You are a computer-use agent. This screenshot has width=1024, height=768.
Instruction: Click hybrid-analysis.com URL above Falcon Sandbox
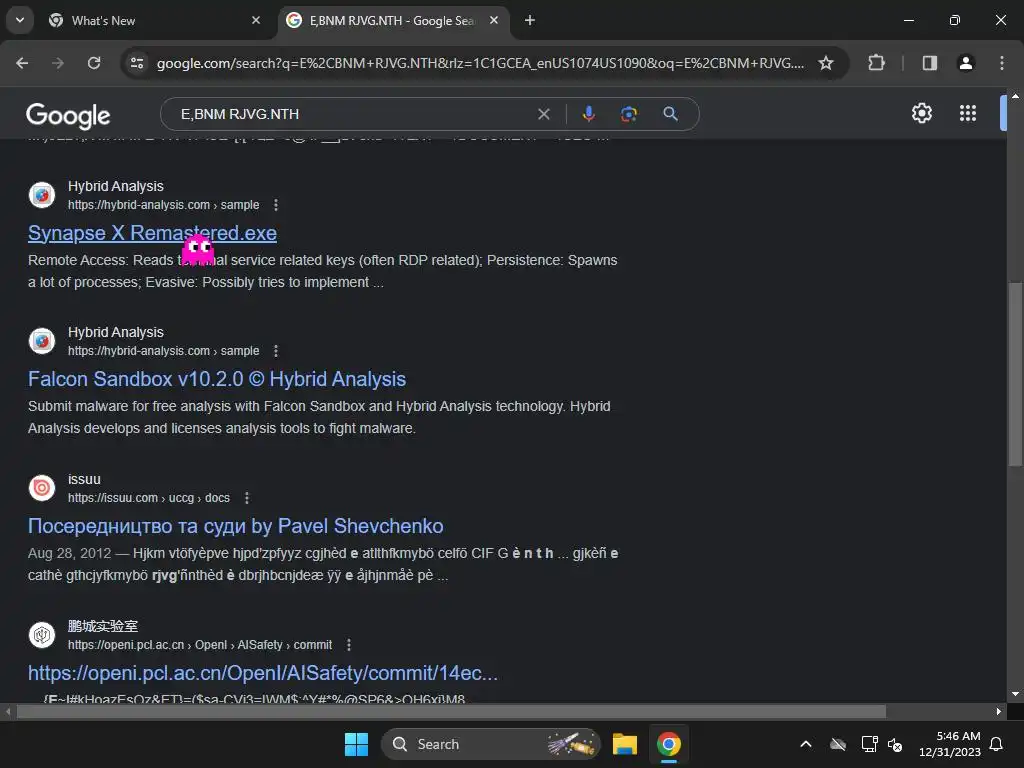[x=163, y=351]
